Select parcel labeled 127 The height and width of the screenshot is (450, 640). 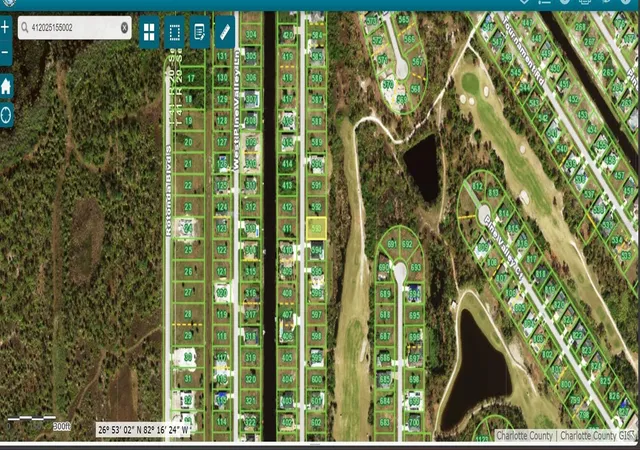[222, 142]
